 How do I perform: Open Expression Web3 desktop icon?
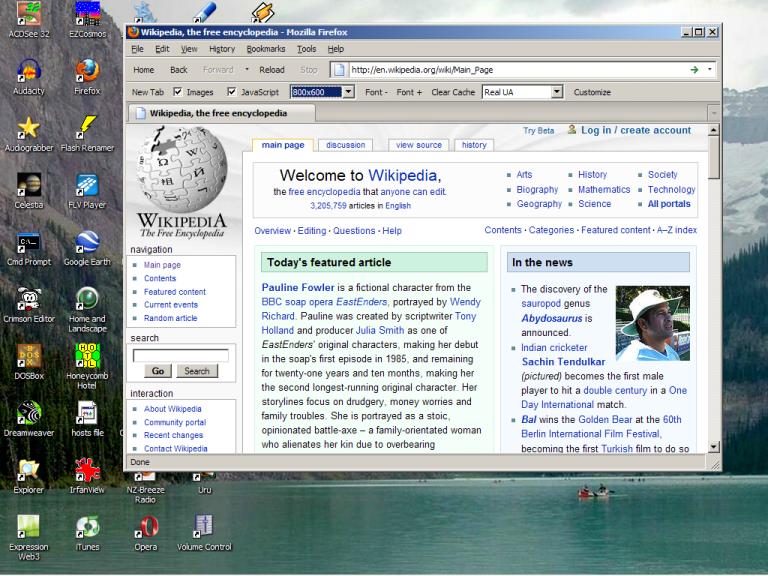[x=29, y=537]
